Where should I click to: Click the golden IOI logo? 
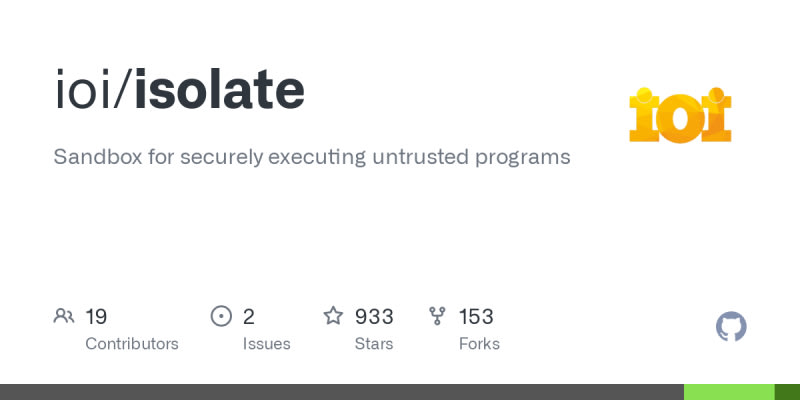(680, 115)
